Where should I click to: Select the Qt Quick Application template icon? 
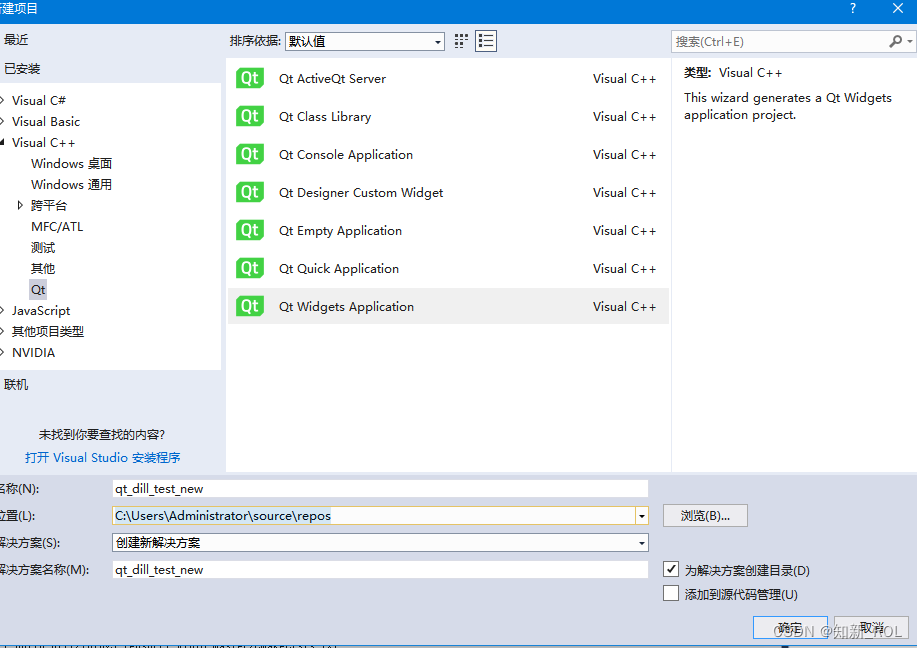click(249, 268)
